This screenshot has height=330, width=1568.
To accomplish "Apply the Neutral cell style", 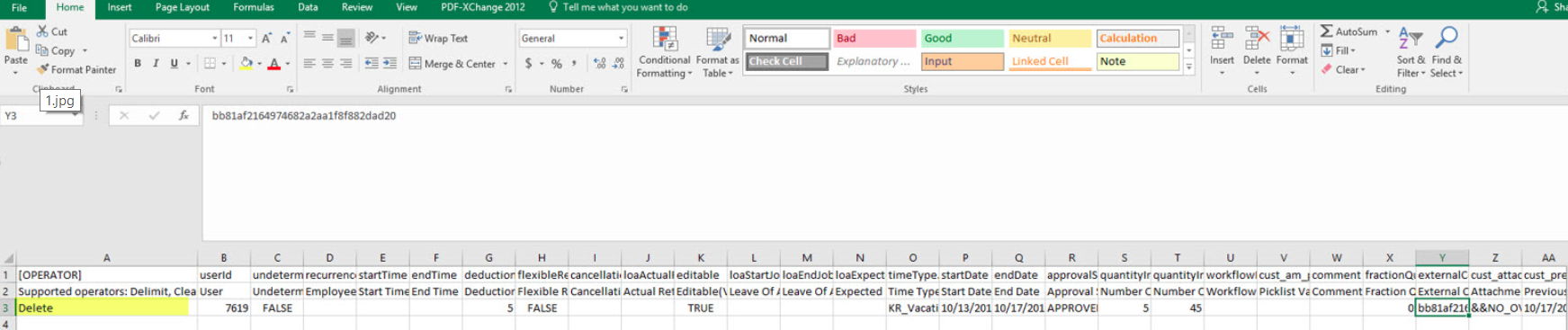I will tap(1049, 38).
